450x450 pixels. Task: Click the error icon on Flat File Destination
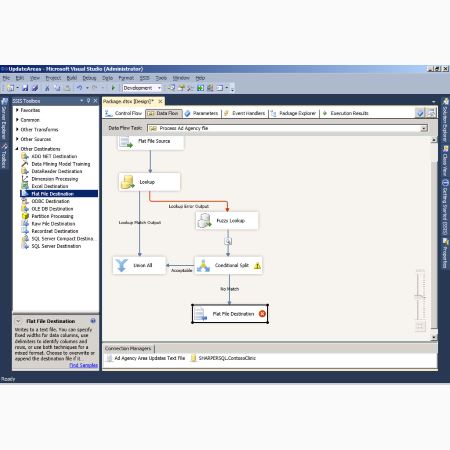click(262, 314)
